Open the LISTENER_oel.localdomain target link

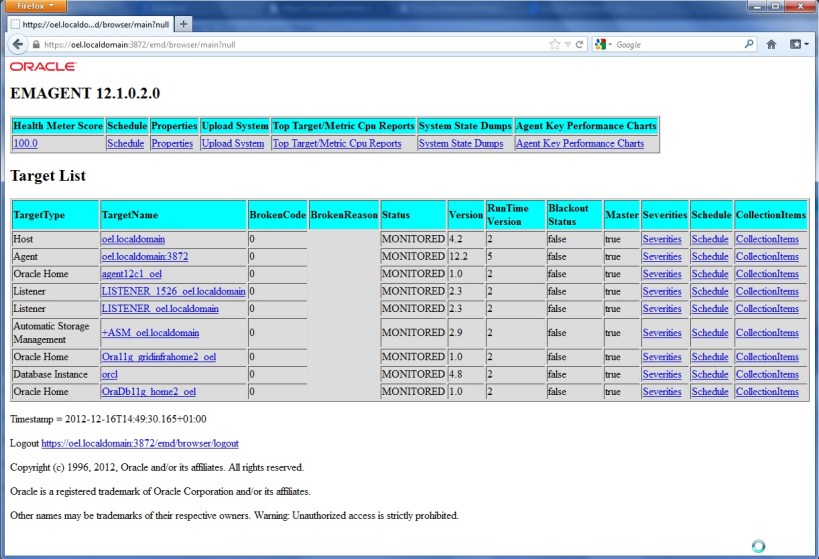(160, 309)
